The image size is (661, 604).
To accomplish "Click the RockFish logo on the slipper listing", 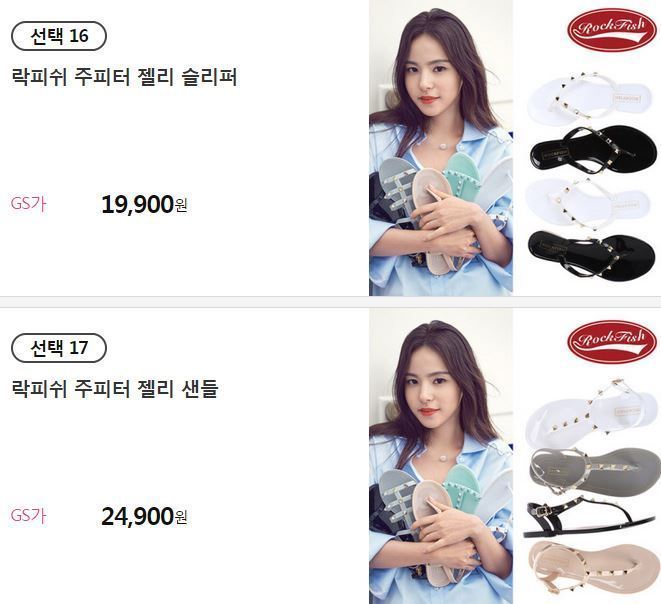I will tap(612, 29).
